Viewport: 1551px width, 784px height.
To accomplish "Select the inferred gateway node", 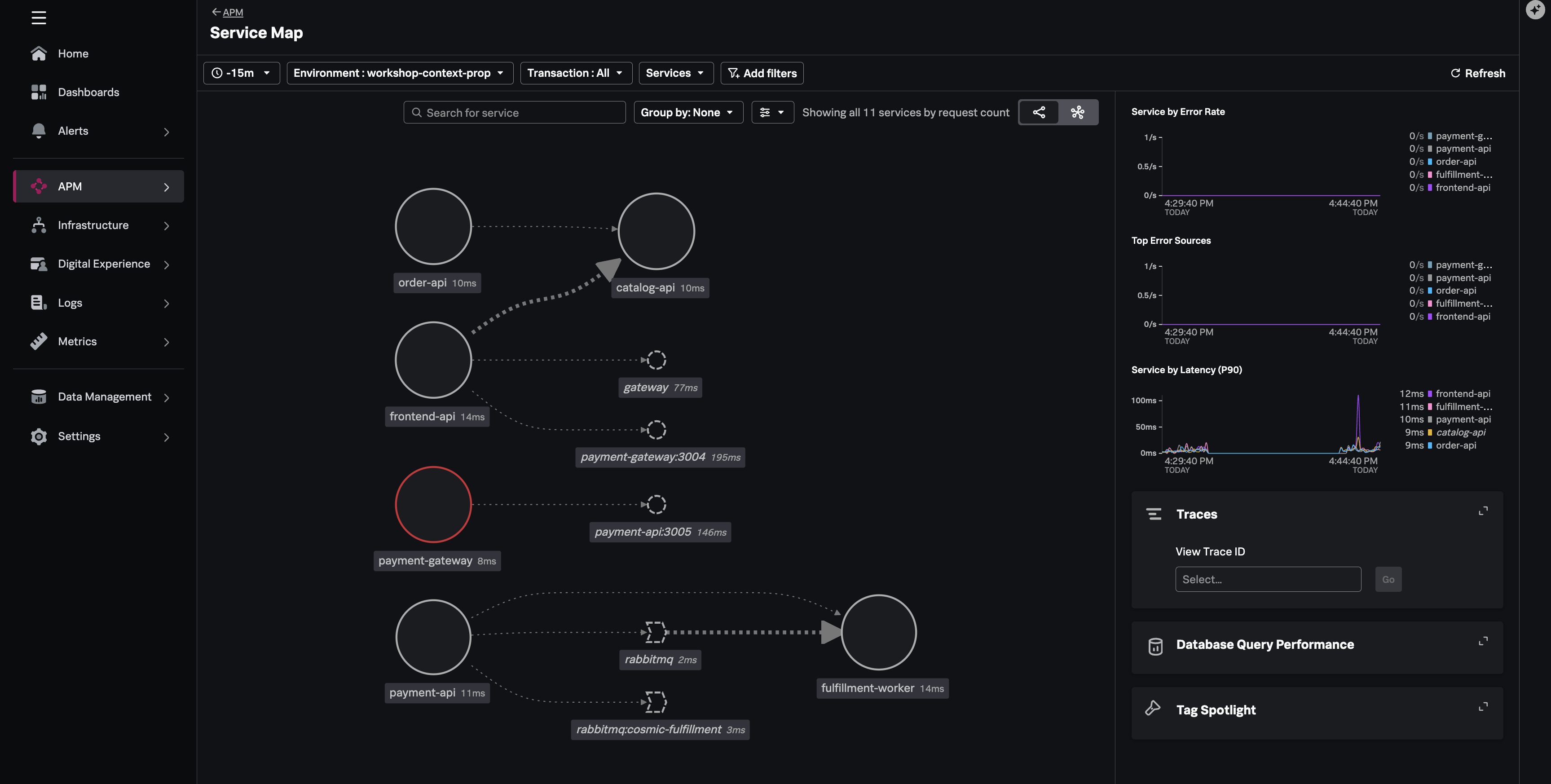I will [x=657, y=360].
